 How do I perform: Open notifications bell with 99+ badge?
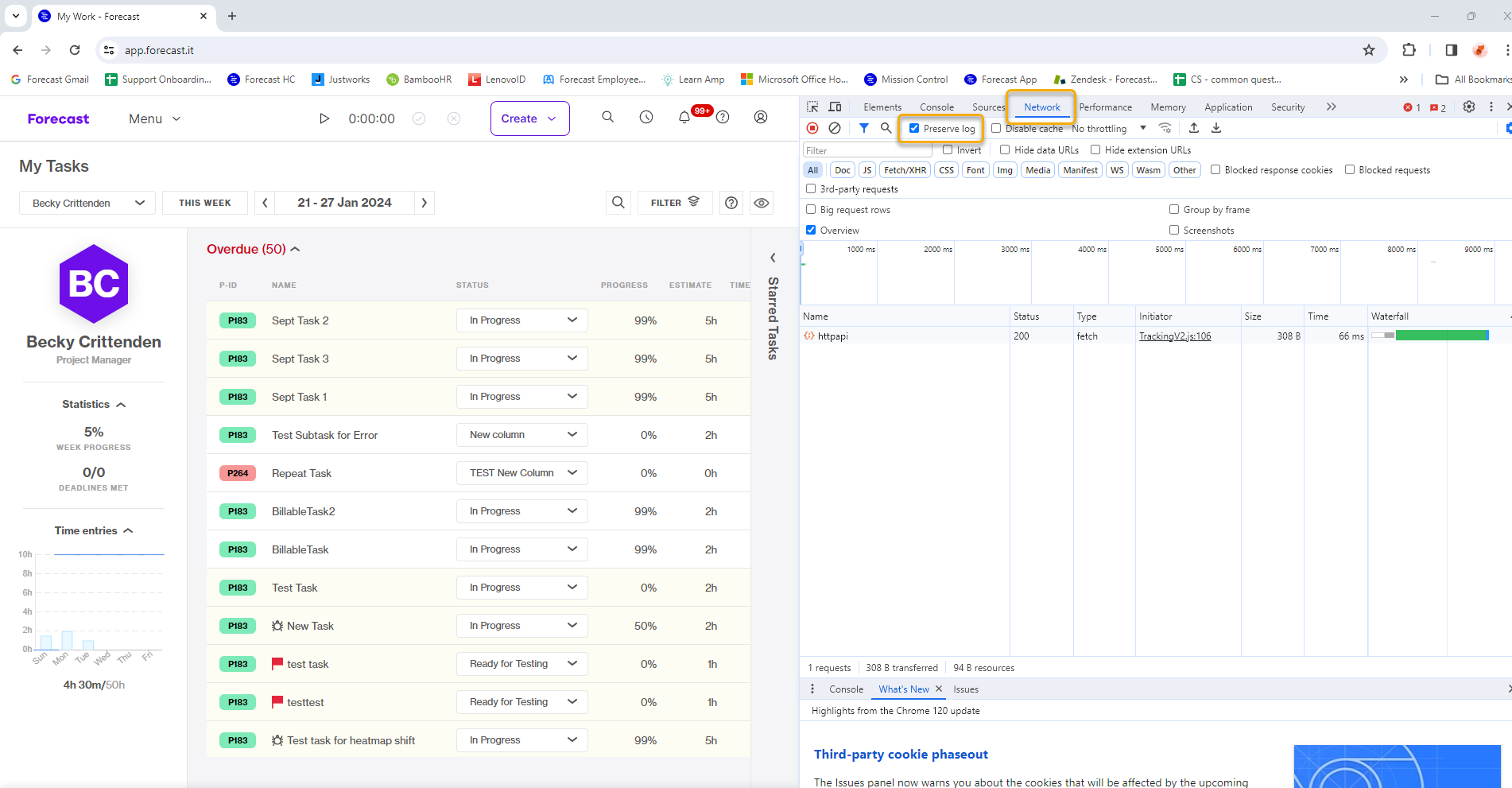pyautogui.click(x=684, y=117)
